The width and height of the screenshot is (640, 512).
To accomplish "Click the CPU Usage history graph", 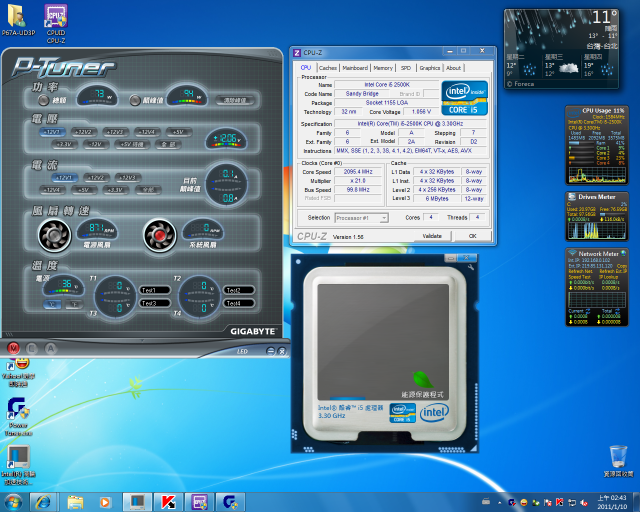I will [597, 174].
